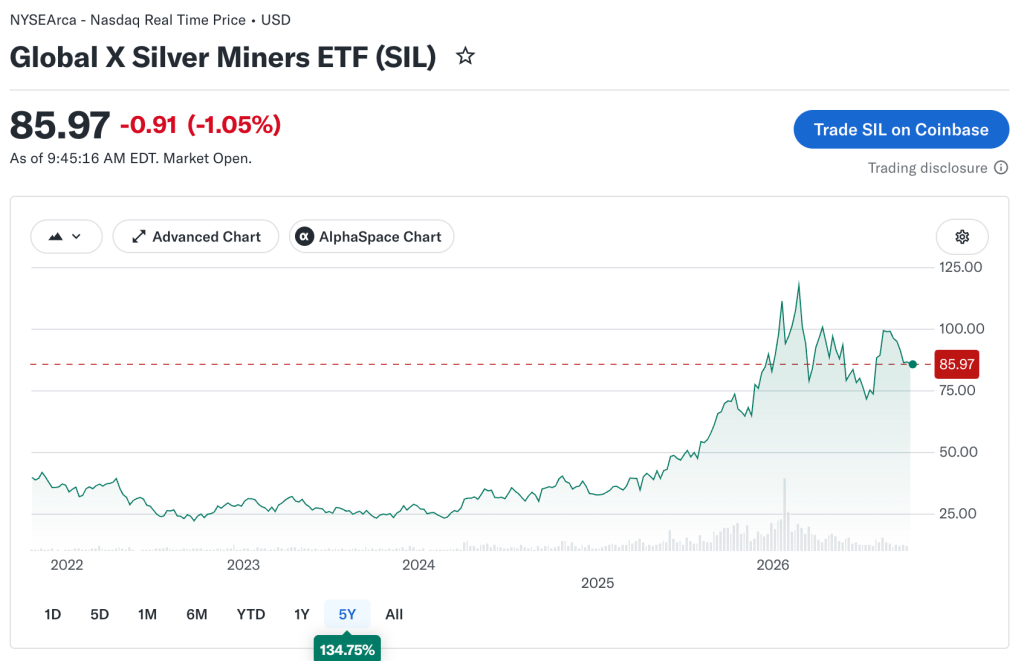Click the trading disclosure info icon
This screenshot has width=1024, height=661.
pos(1000,168)
